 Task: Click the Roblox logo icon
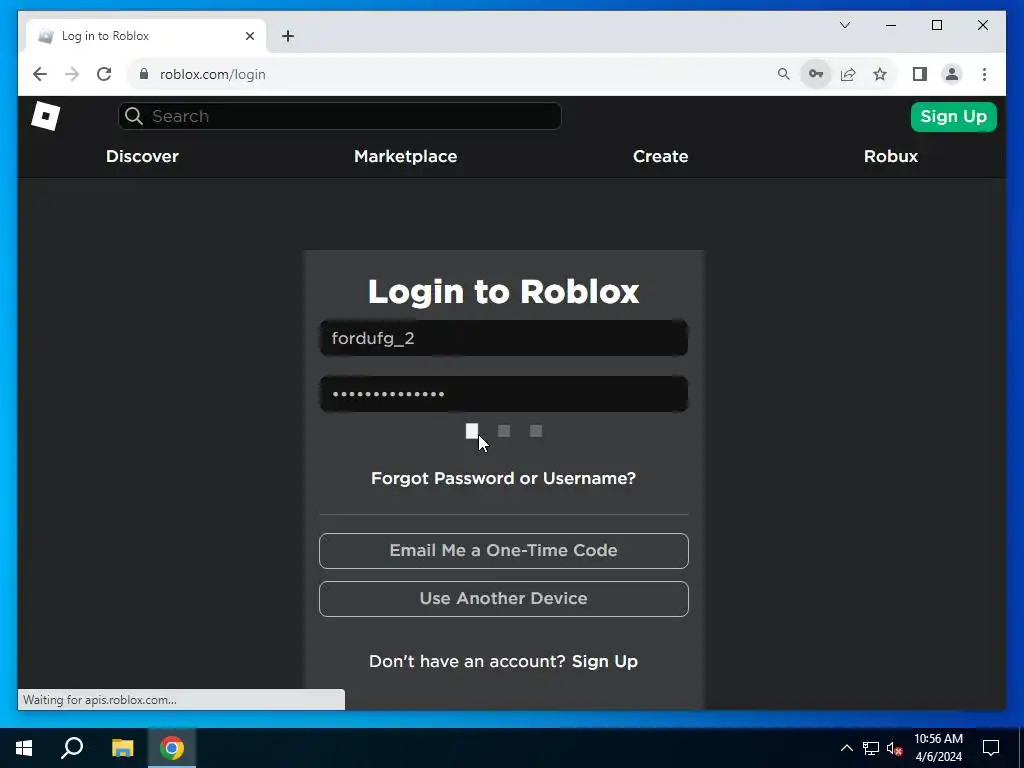tap(46, 116)
